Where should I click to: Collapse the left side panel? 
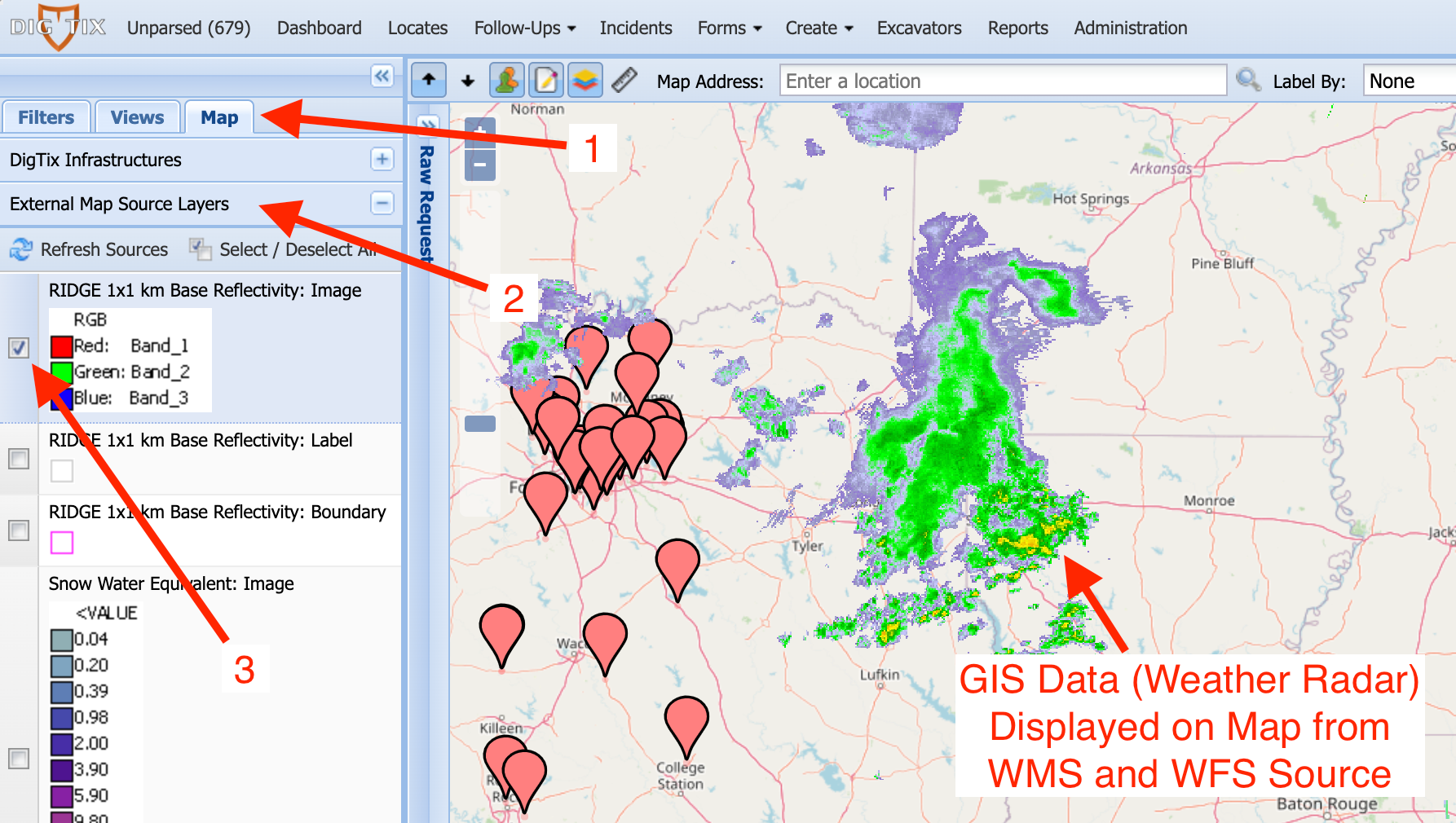point(382,76)
